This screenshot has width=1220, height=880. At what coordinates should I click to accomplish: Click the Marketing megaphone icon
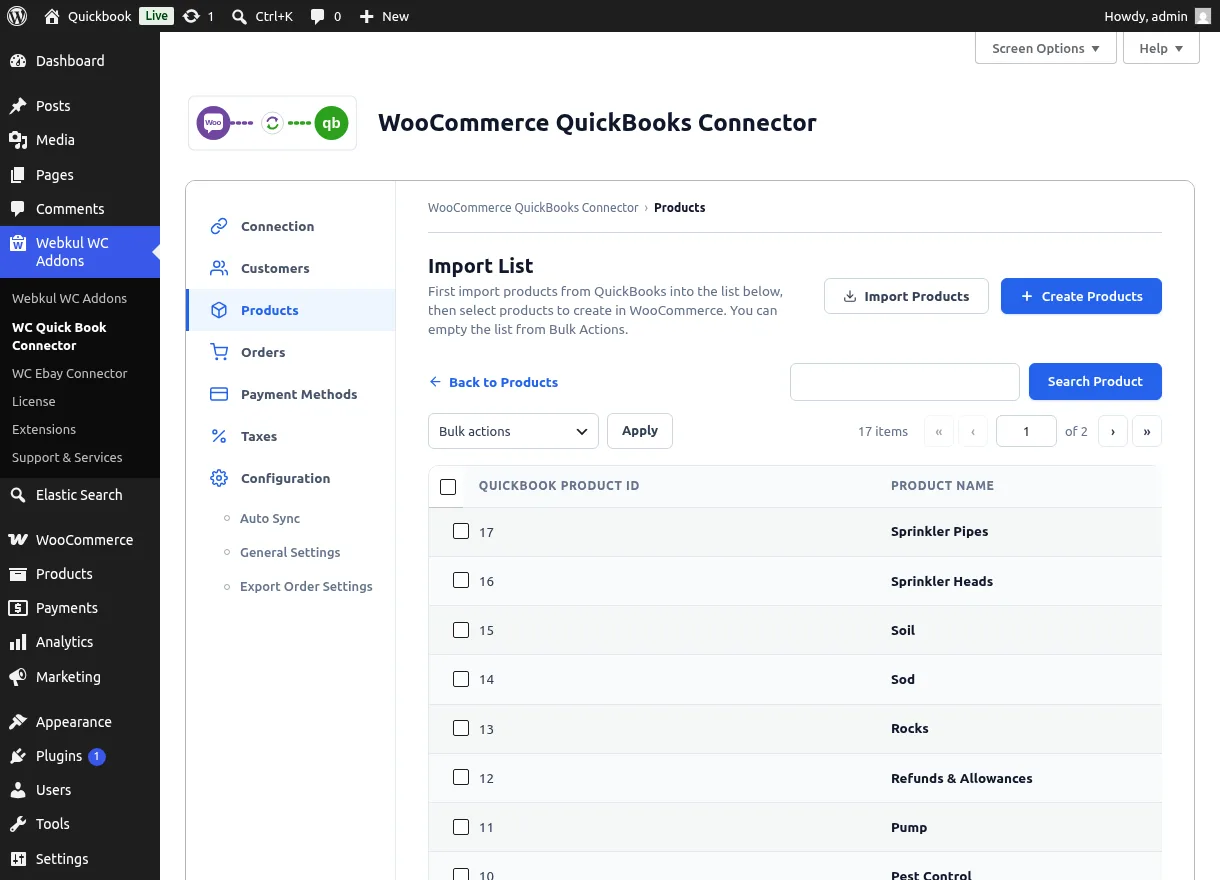(18, 677)
